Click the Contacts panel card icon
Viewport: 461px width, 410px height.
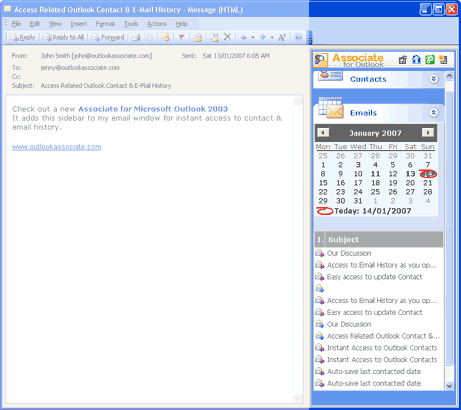point(330,76)
